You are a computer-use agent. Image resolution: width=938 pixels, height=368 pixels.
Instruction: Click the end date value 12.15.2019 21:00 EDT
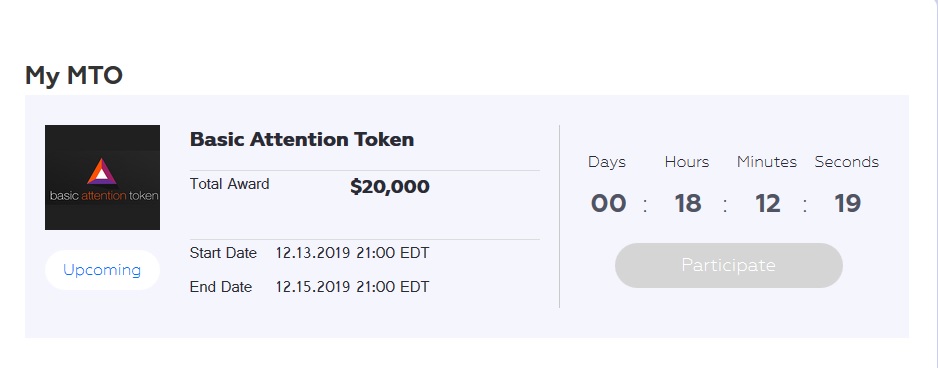(352, 287)
